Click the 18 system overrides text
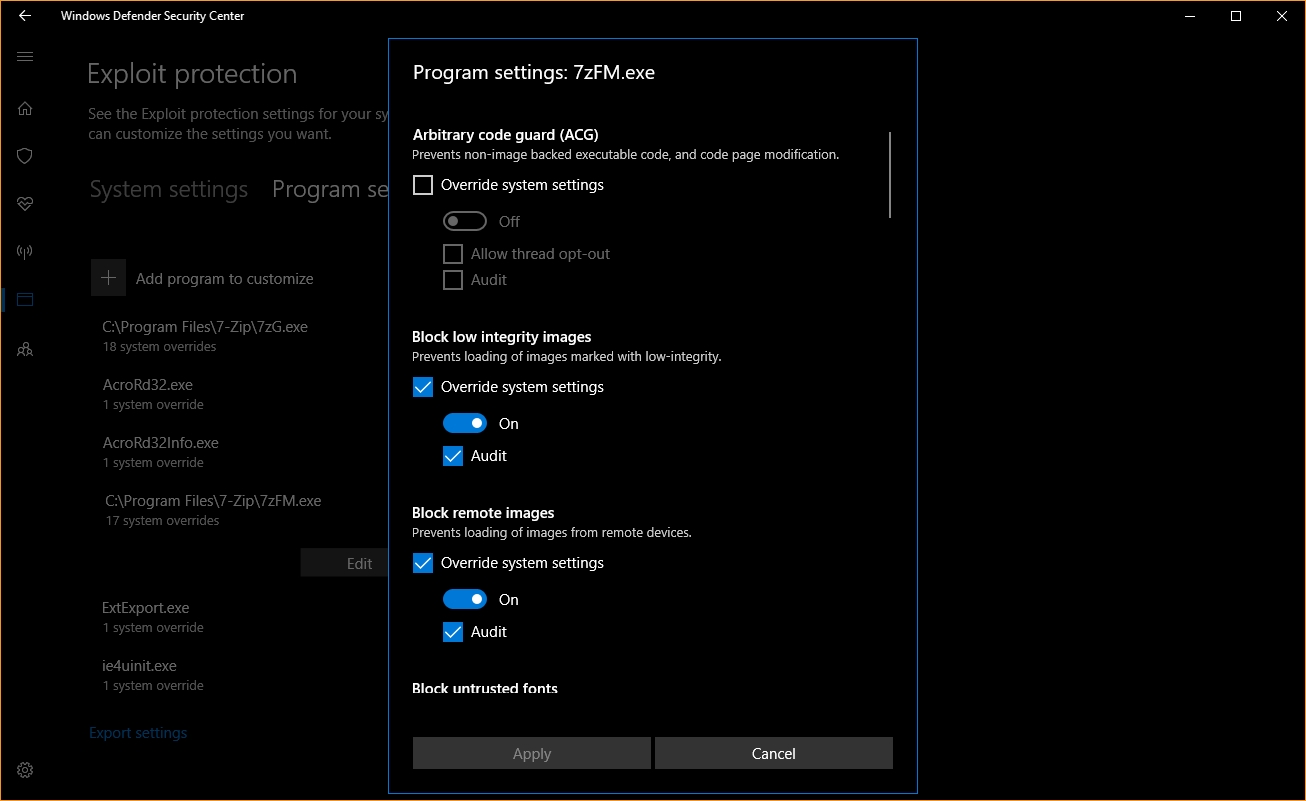 (159, 347)
